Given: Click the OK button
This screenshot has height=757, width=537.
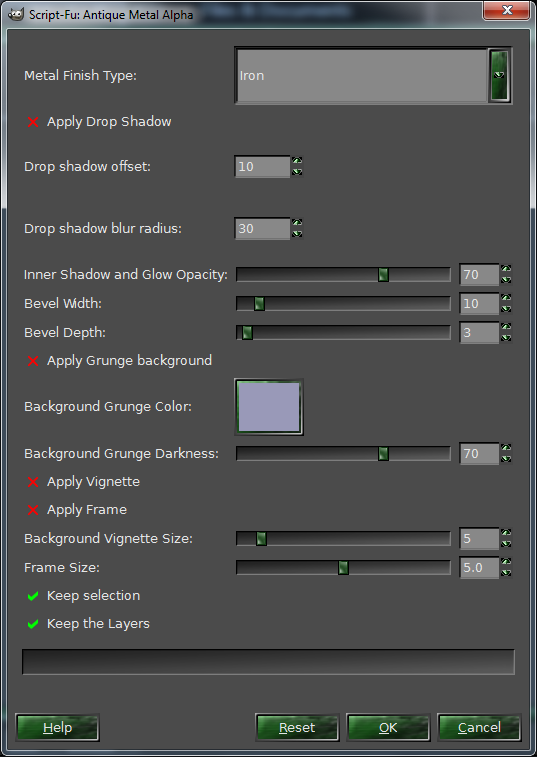Looking at the screenshot, I should click(x=388, y=728).
